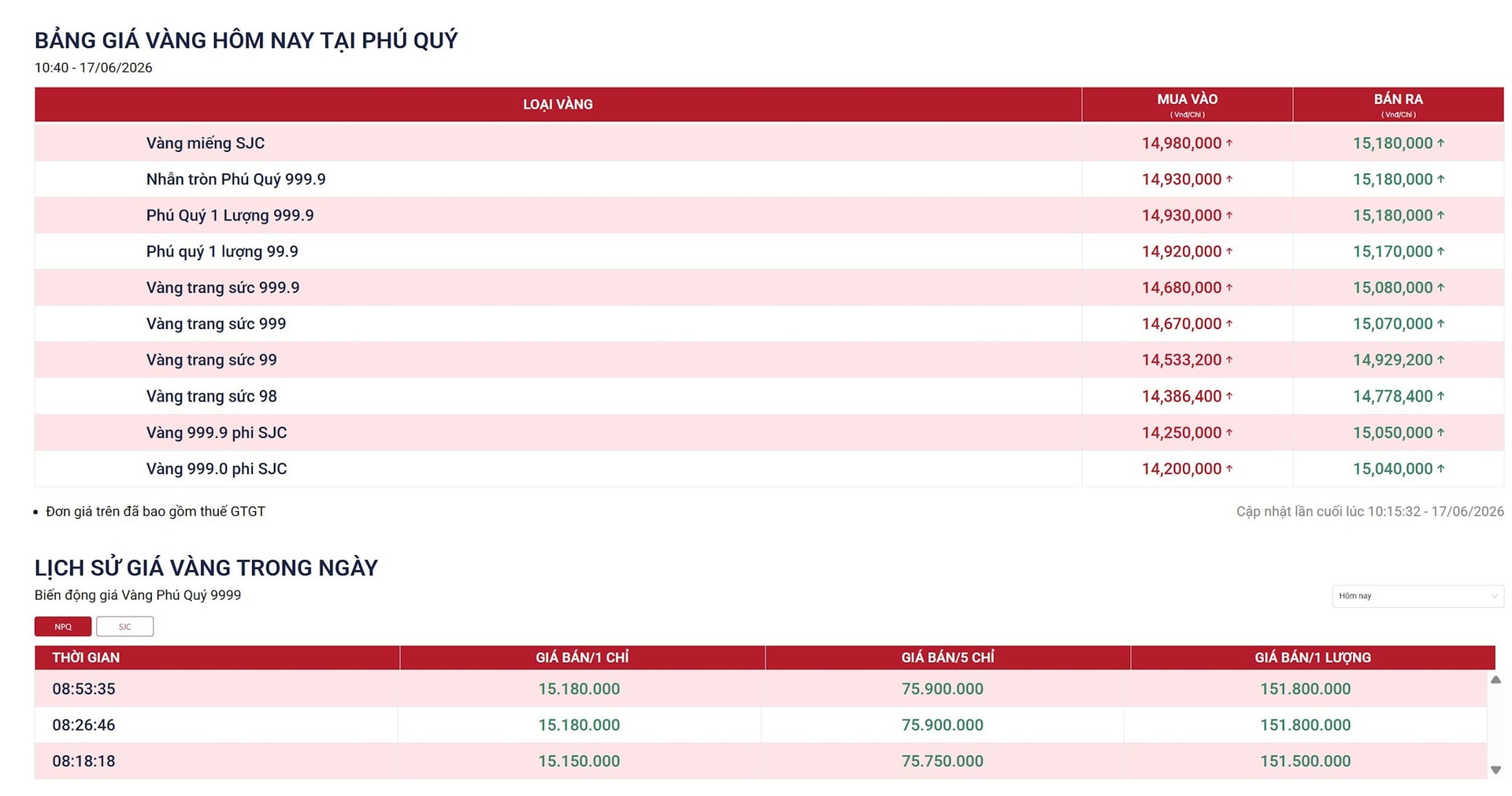Select the Vàng trang sức 99 row
Viewport: 1512px width, 796px height.
769,360
